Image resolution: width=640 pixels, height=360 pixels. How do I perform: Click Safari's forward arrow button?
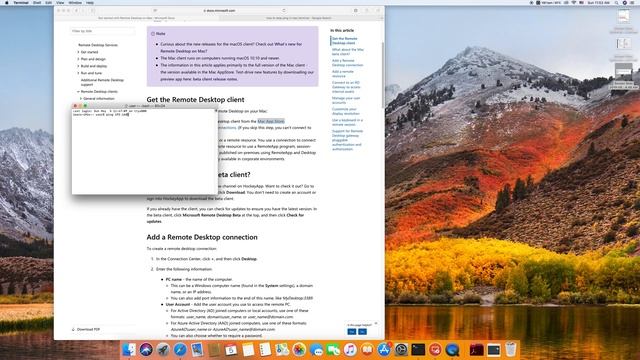[83, 11]
